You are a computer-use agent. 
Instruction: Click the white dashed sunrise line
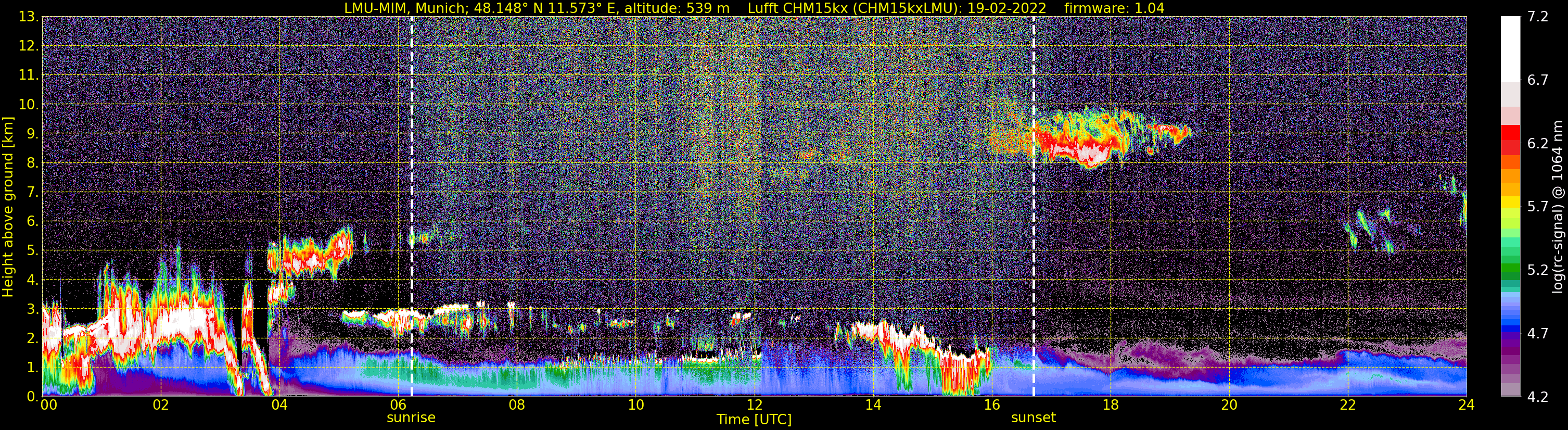coord(412,207)
